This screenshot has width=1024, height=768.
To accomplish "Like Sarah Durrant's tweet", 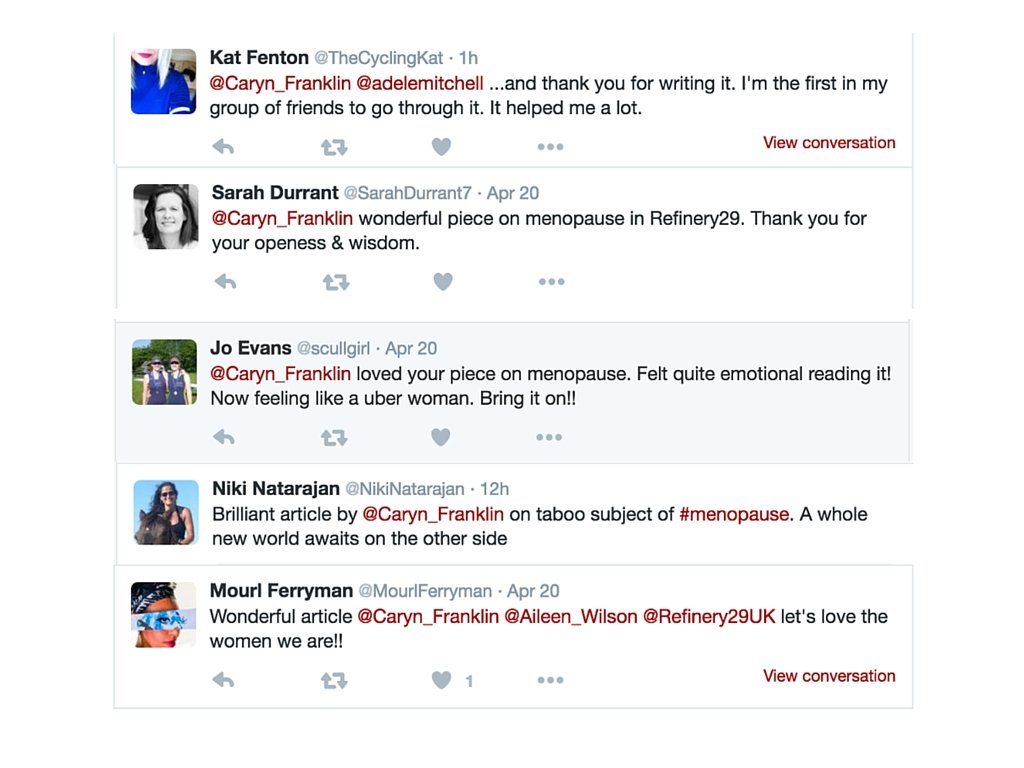I will [x=443, y=282].
